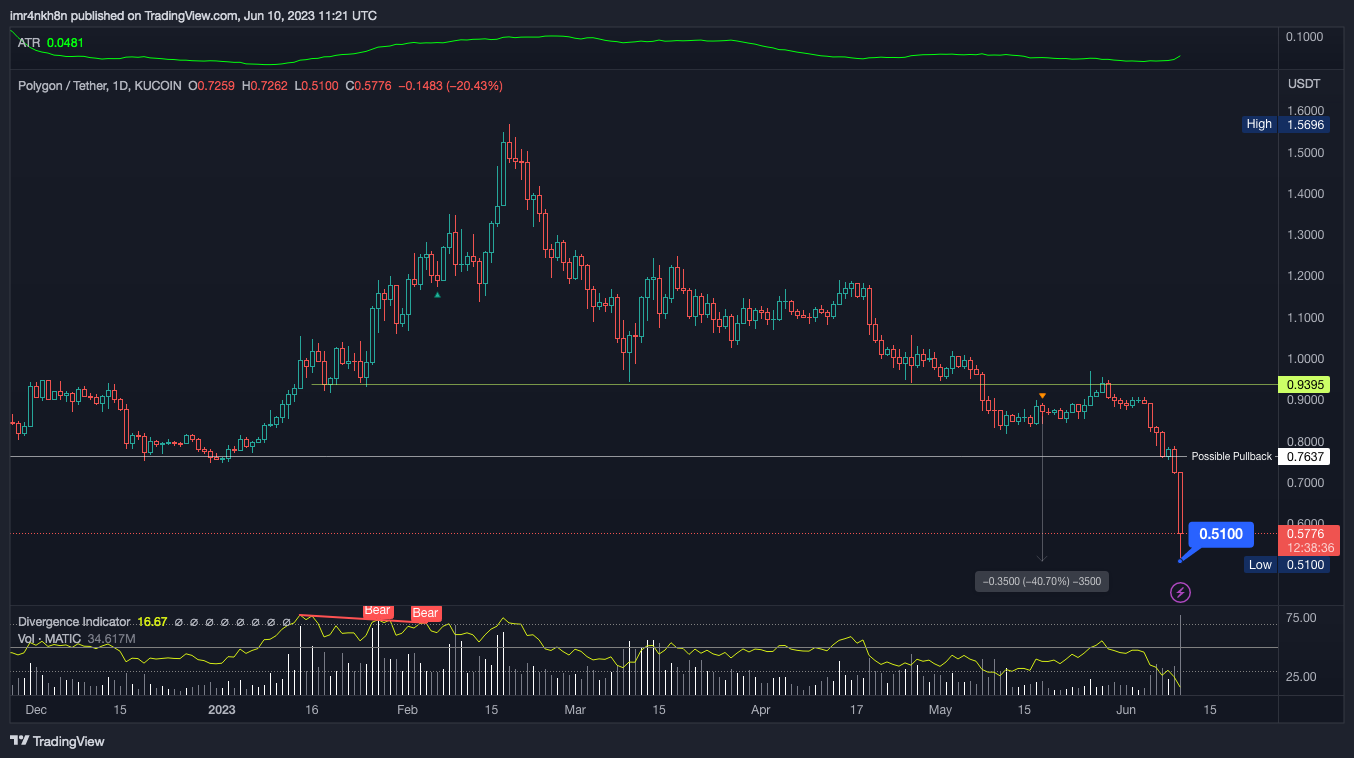
Task: Click the 75.00 indicator axis tick
Action: pos(1301,618)
